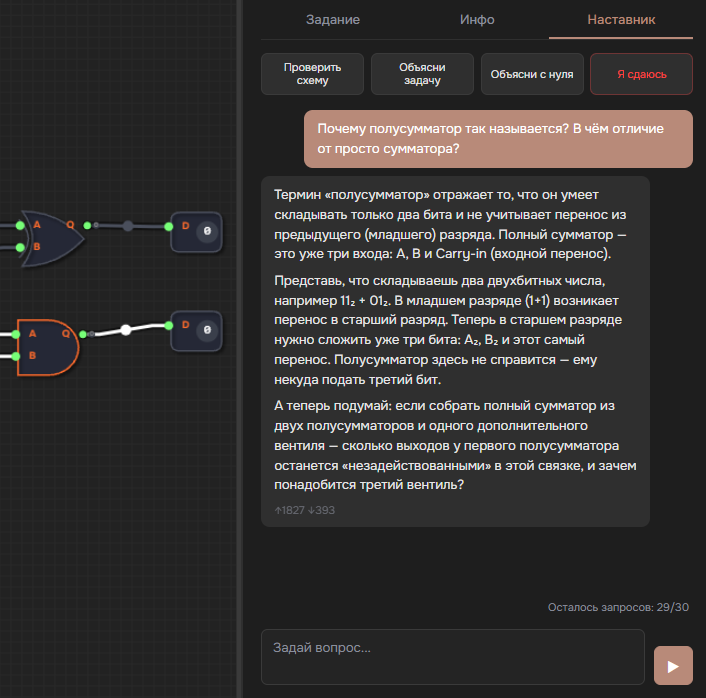Click the Проверить схему button
706x698 pixels.
(x=312, y=74)
